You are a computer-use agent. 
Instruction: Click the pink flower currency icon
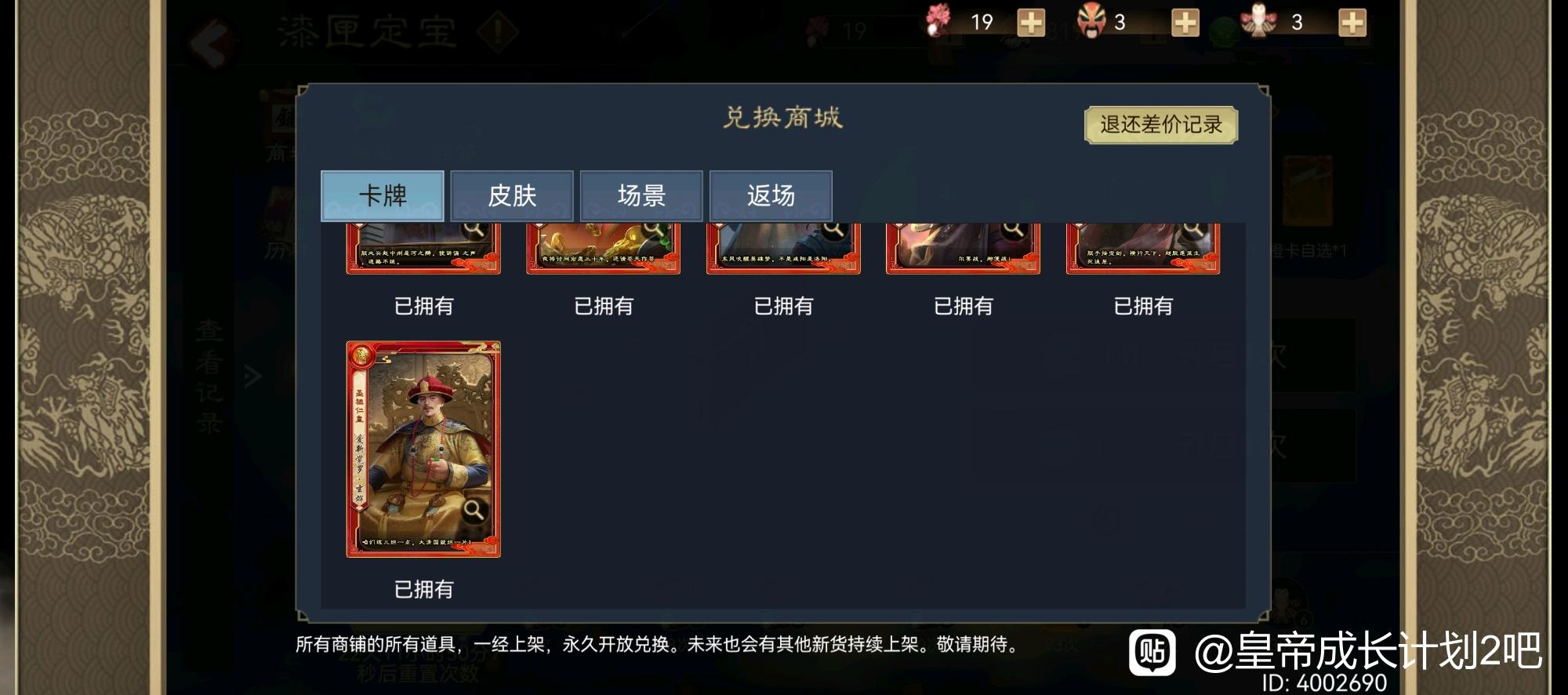point(938,20)
